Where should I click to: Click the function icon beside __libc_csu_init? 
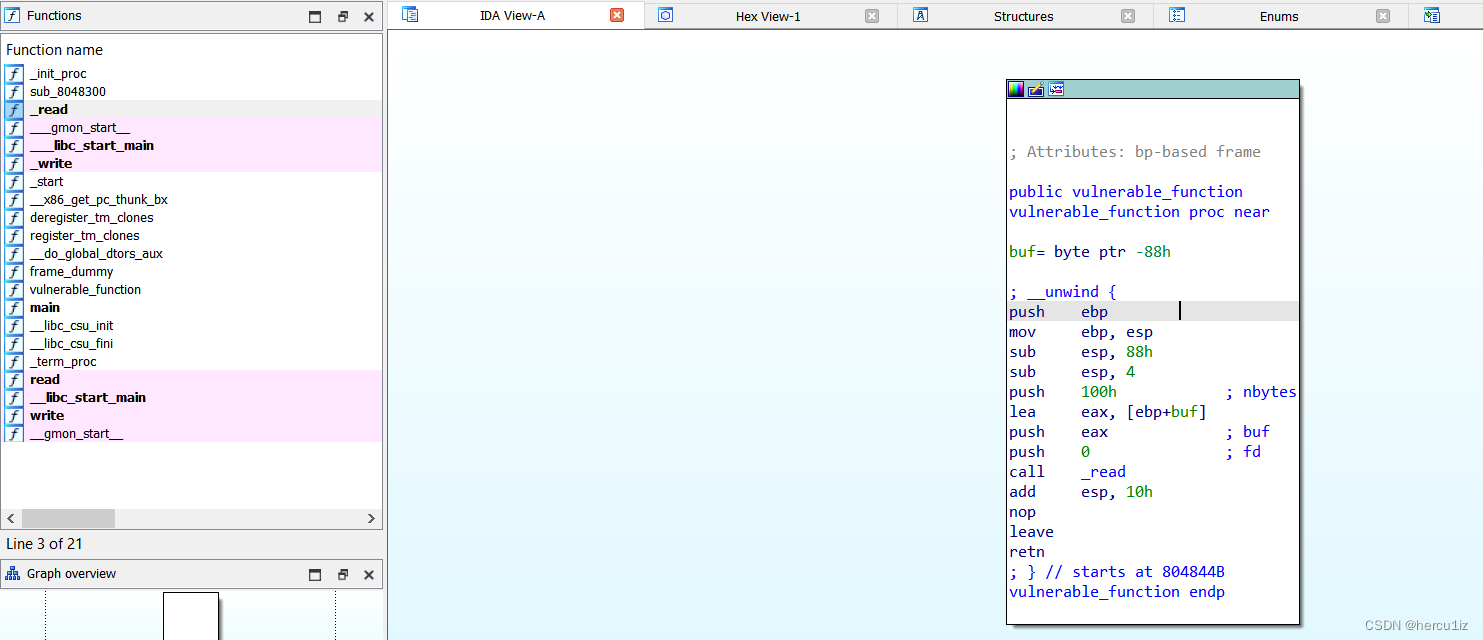click(x=14, y=326)
